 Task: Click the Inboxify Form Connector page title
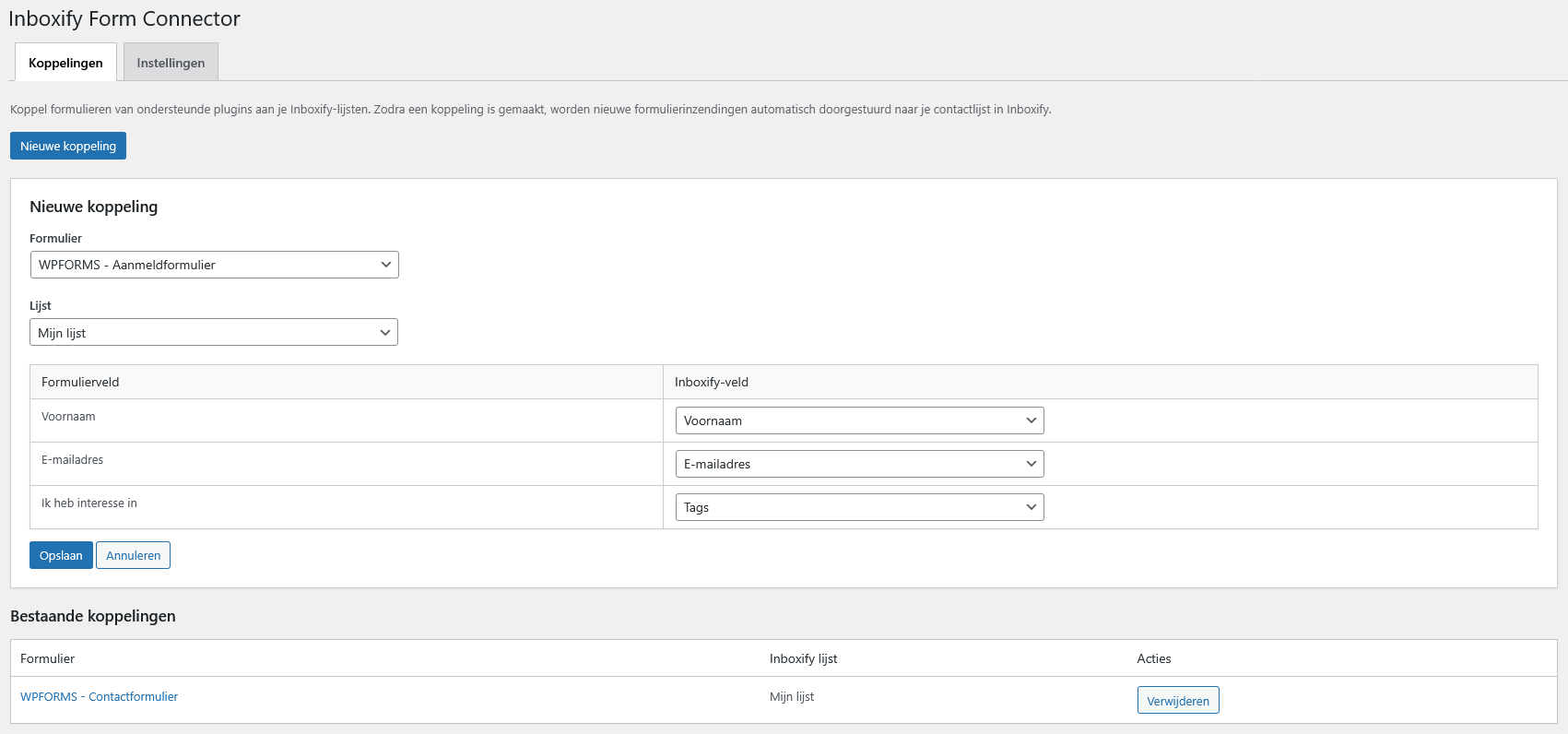[x=124, y=18]
